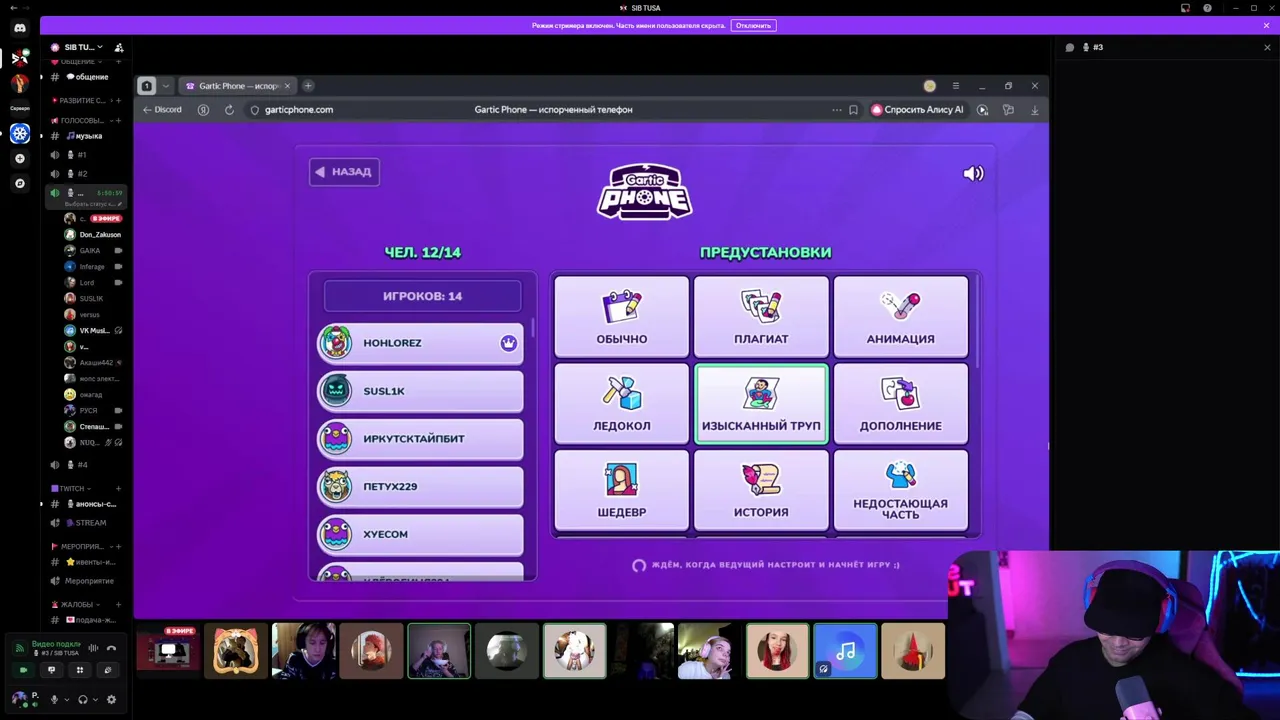This screenshot has height=720, width=1280.
Task: Select the Недостающая часть preset card
Action: (900, 490)
